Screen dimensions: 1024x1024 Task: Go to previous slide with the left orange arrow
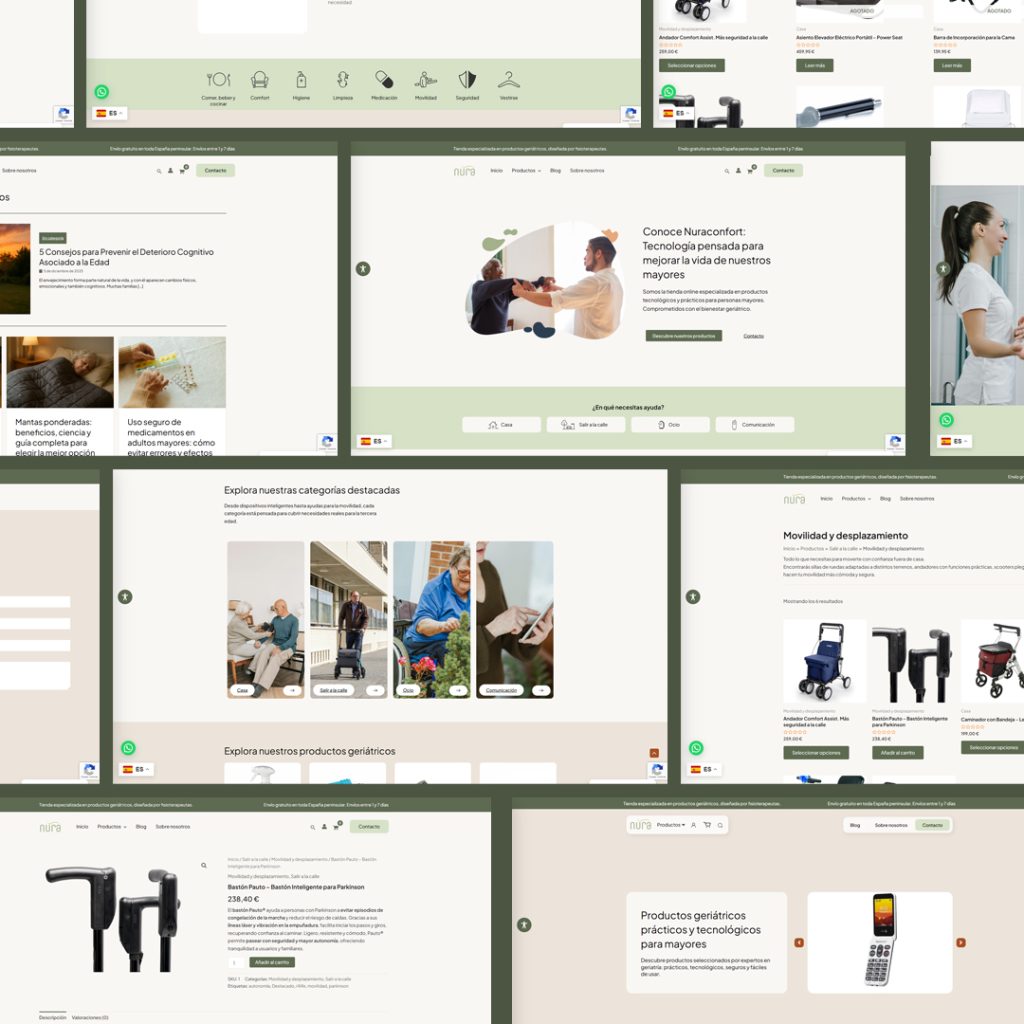click(799, 942)
